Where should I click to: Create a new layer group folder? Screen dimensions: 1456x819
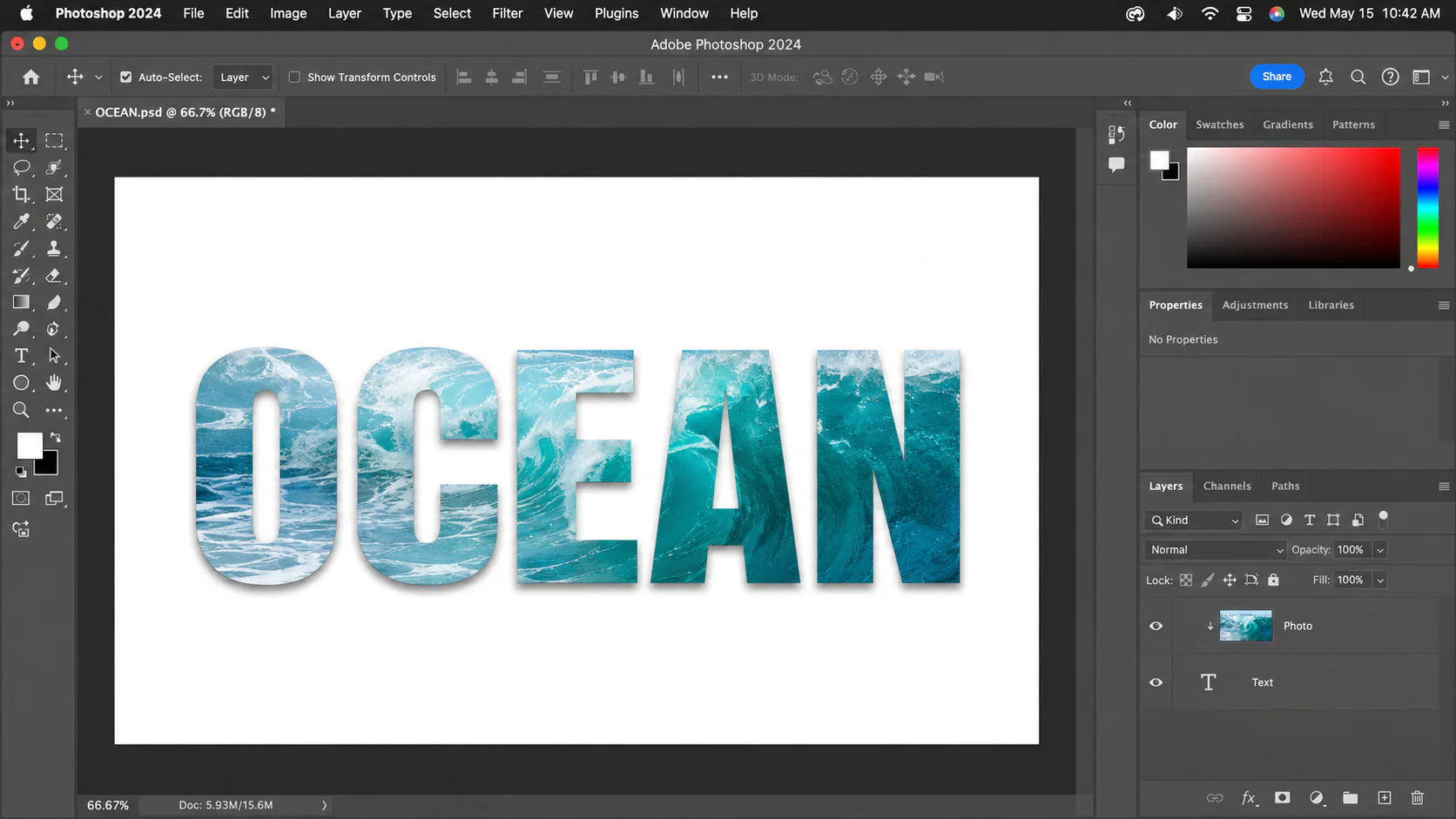(x=1350, y=797)
